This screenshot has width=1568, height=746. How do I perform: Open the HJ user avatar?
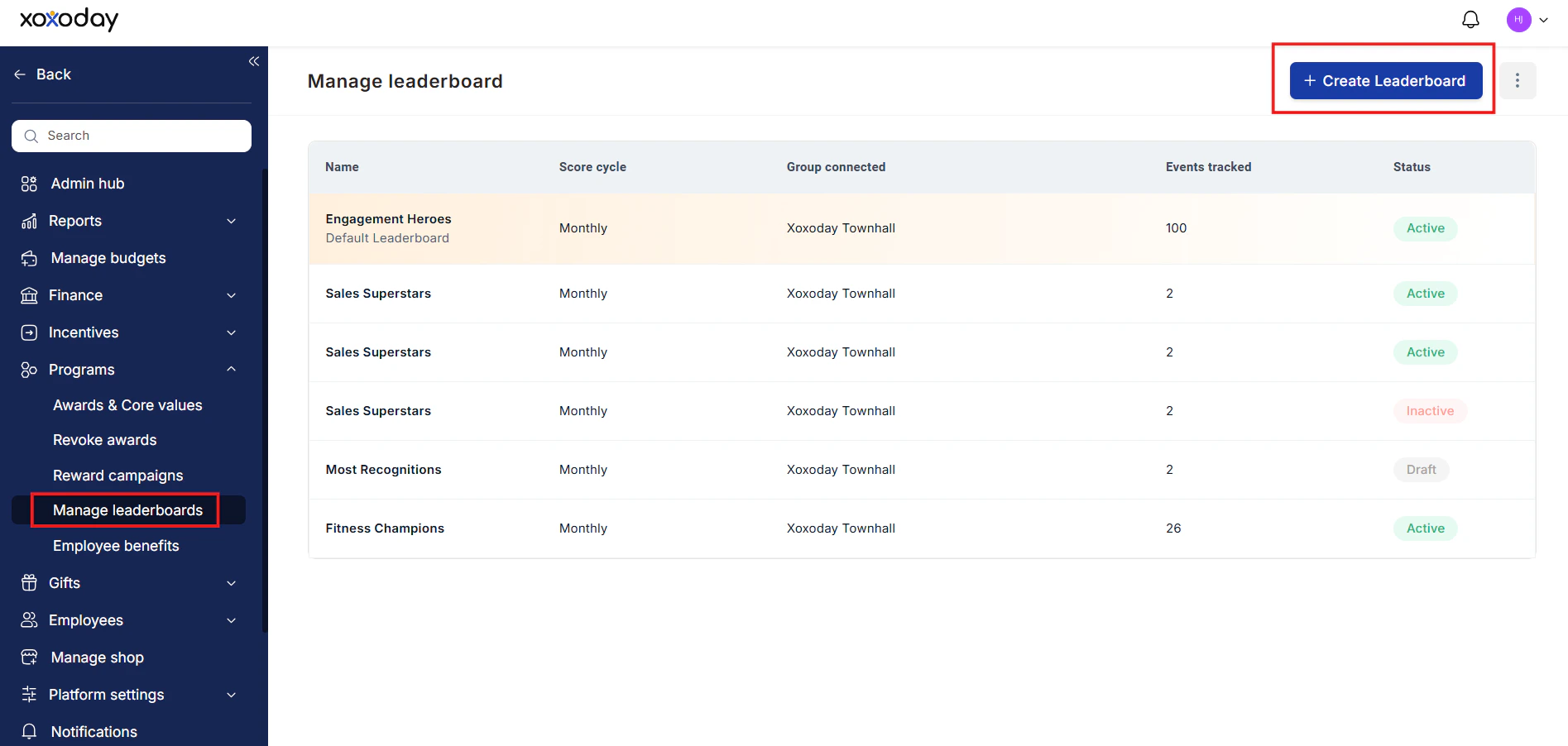(x=1518, y=20)
